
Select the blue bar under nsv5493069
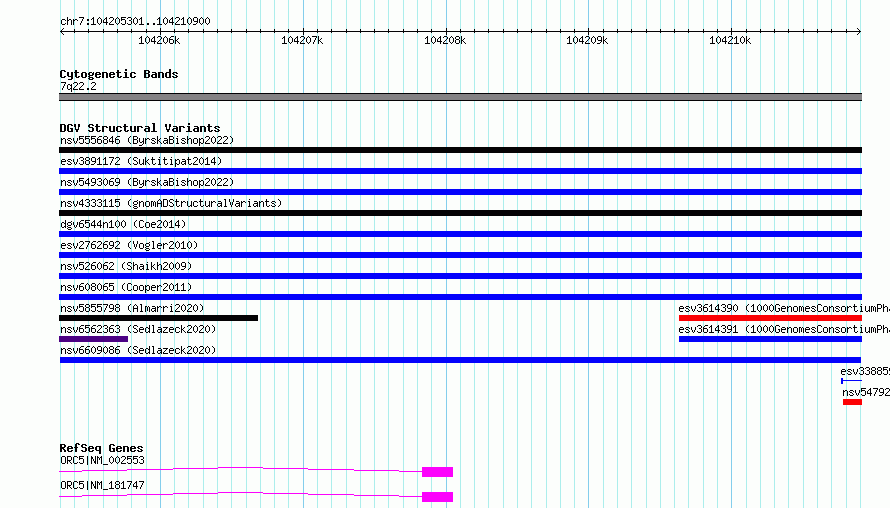[460, 192]
